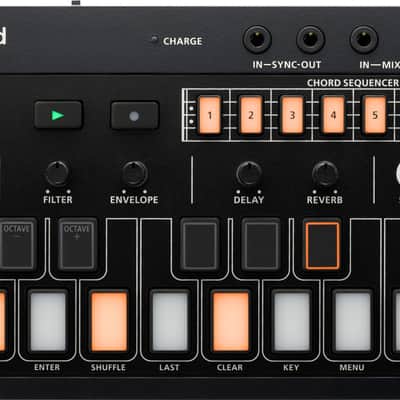Click the REVERB knob
The image size is (400, 400).
(x=325, y=173)
